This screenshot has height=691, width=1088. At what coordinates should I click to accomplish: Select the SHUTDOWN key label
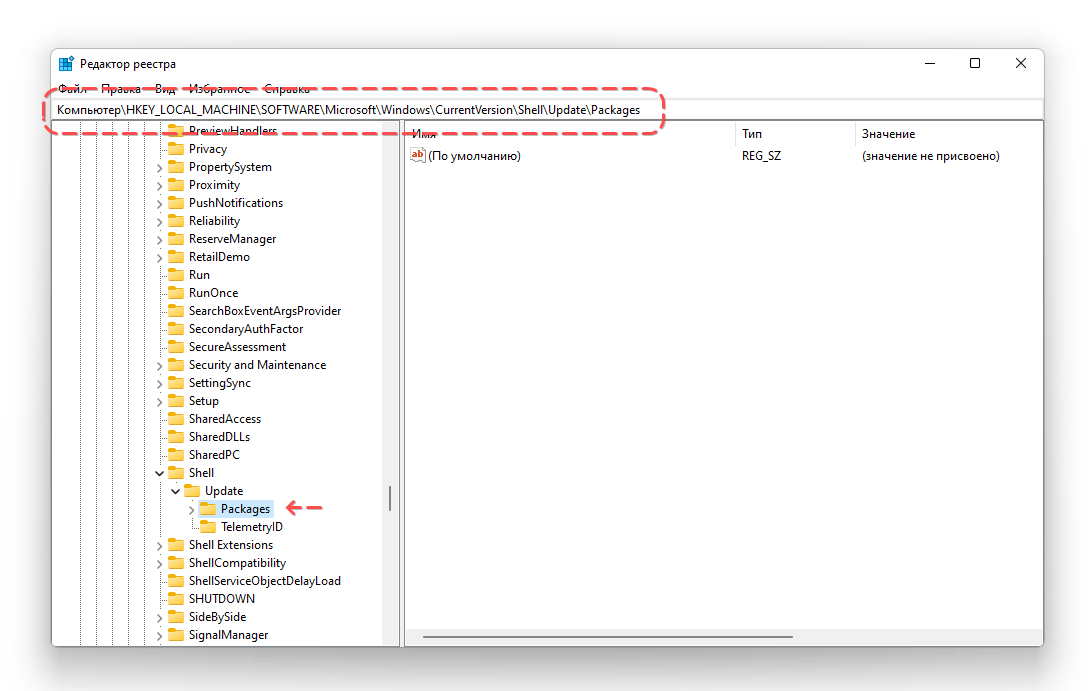221,599
